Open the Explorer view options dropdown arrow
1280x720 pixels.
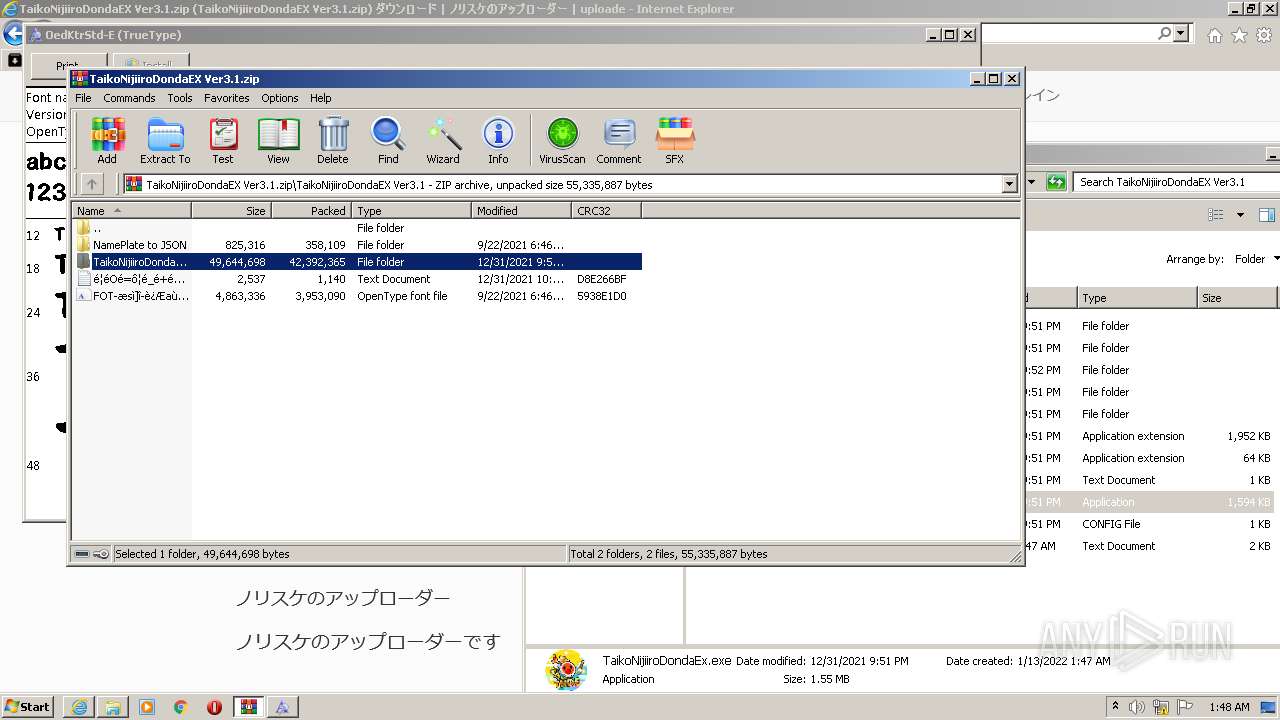[1240, 215]
